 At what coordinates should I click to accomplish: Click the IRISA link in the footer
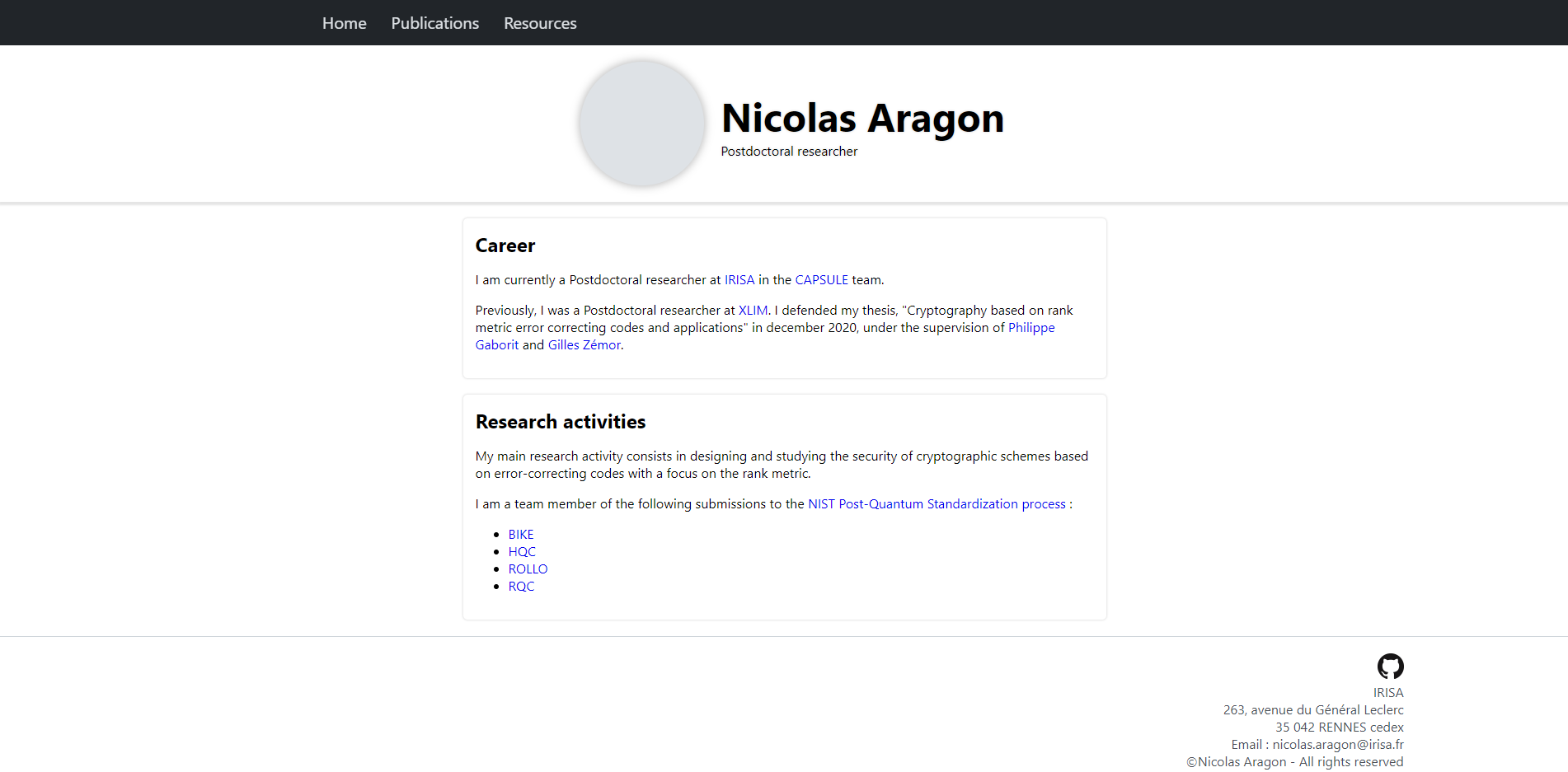click(x=1387, y=693)
